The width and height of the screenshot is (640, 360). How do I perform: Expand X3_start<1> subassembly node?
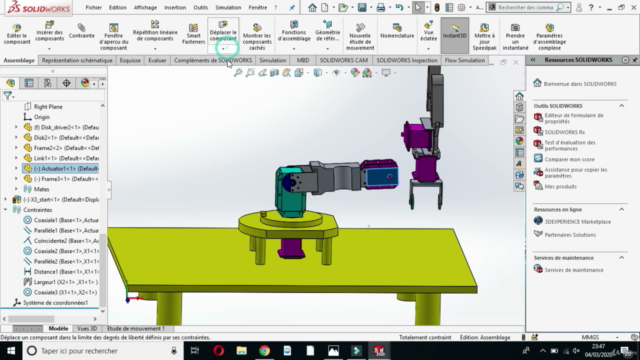(x=6, y=200)
